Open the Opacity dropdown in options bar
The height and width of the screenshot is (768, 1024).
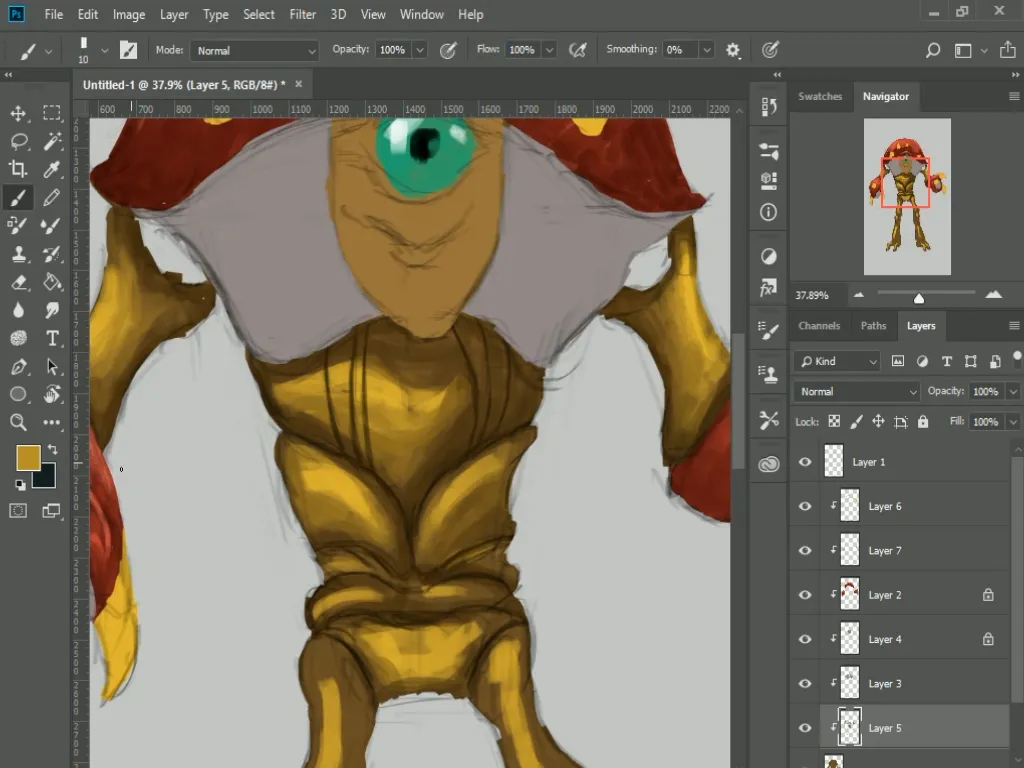tap(420, 50)
